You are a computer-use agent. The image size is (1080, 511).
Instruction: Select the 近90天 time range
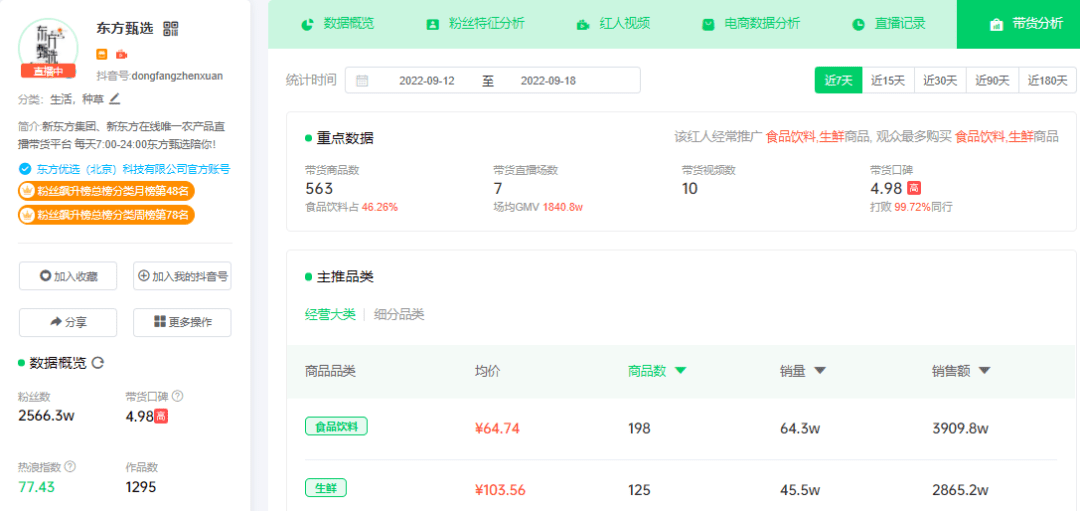(993, 80)
